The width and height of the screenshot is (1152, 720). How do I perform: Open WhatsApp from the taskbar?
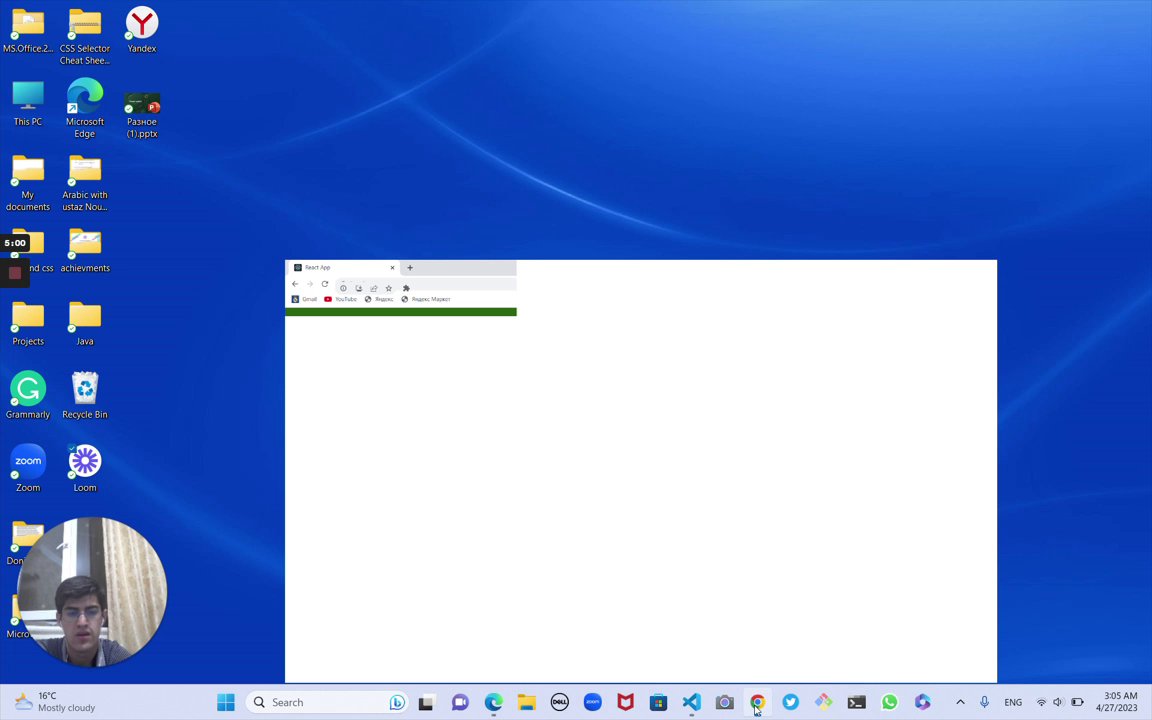click(890, 702)
